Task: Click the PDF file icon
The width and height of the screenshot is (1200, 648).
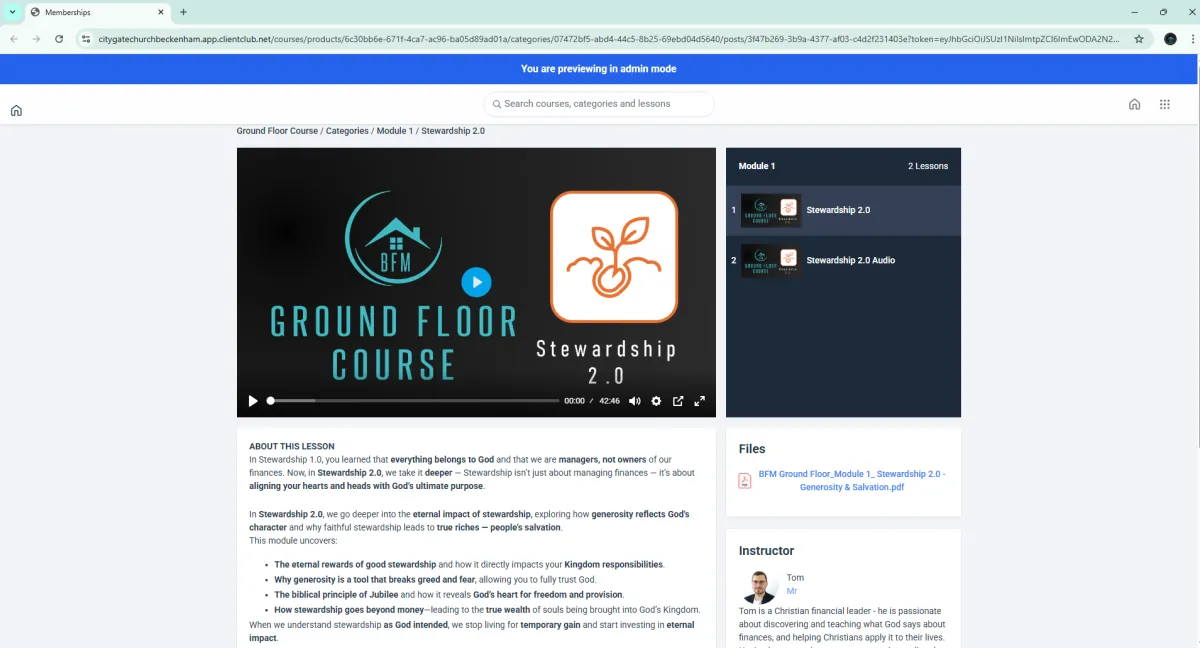Action: (745, 480)
